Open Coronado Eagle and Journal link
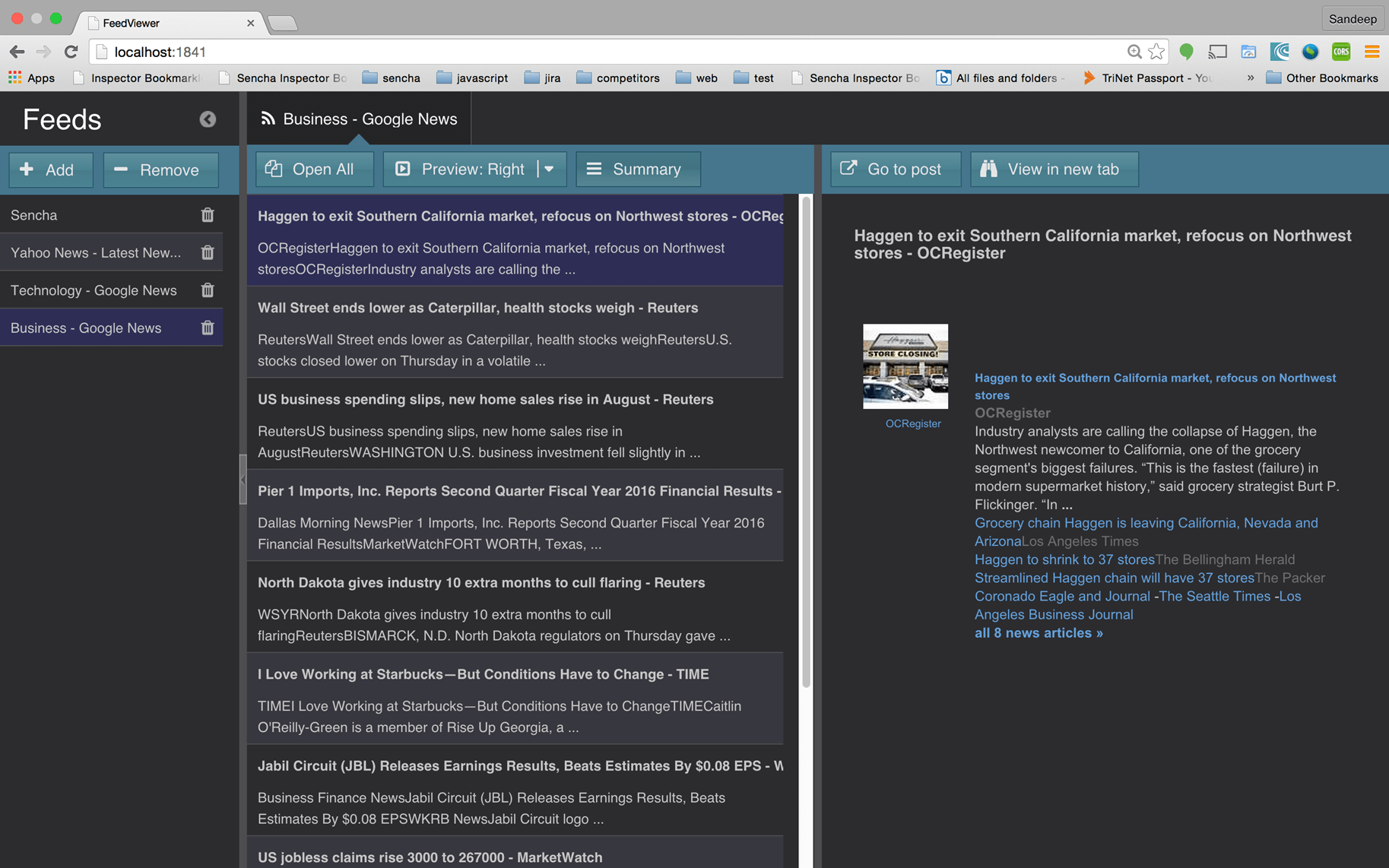 [1062, 596]
